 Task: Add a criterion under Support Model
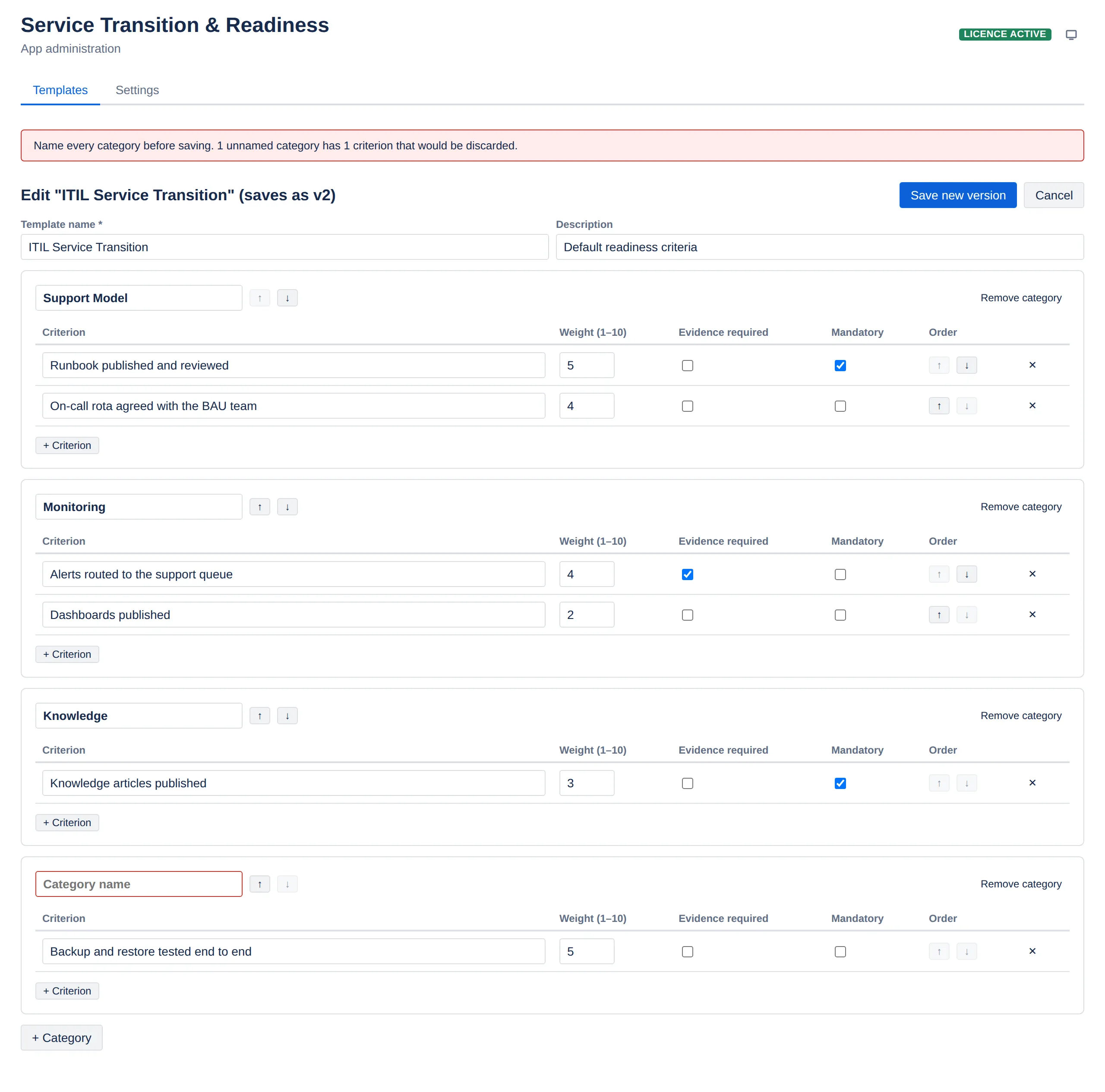pyautogui.click(x=67, y=445)
